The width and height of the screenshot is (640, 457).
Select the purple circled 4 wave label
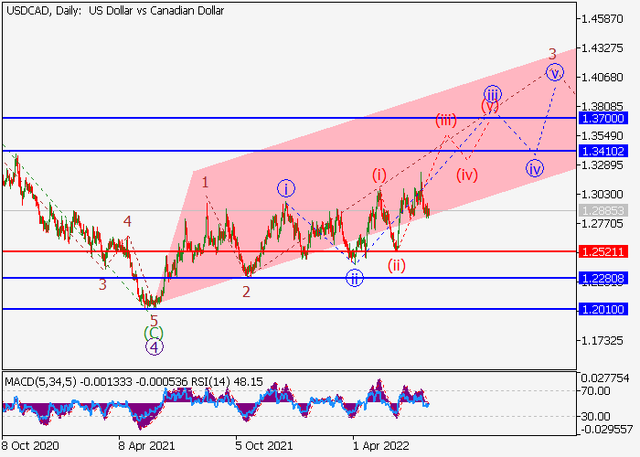154,347
